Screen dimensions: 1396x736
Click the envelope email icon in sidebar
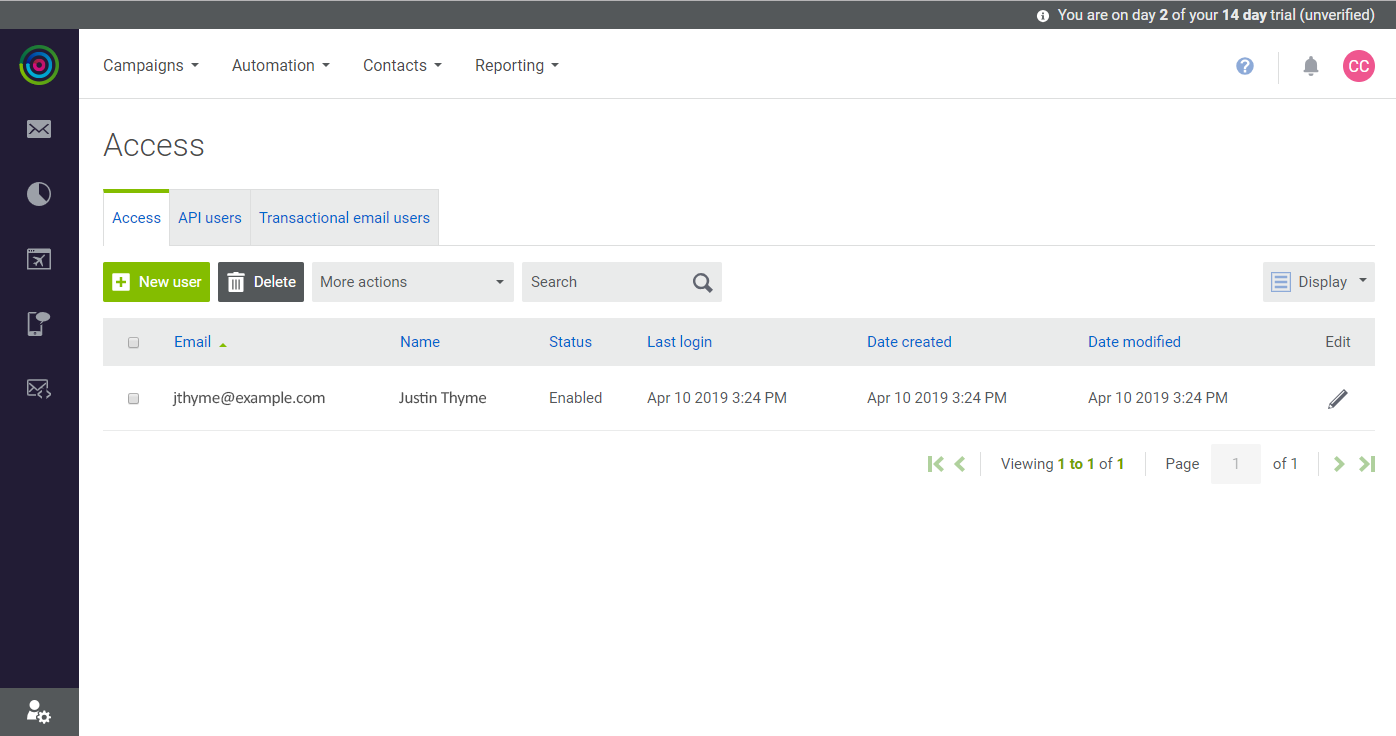pyautogui.click(x=39, y=129)
